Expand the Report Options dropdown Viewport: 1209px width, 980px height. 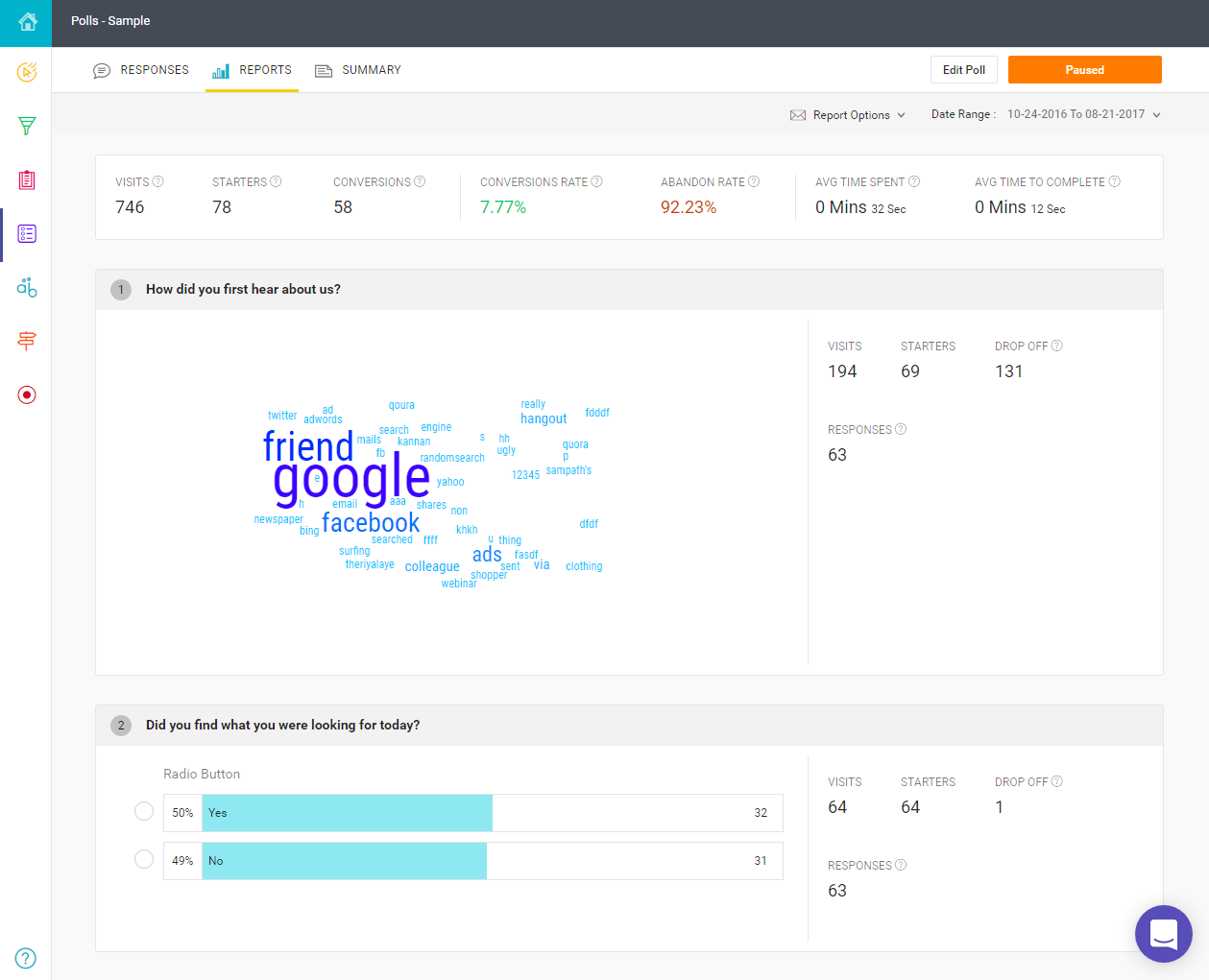[848, 115]
